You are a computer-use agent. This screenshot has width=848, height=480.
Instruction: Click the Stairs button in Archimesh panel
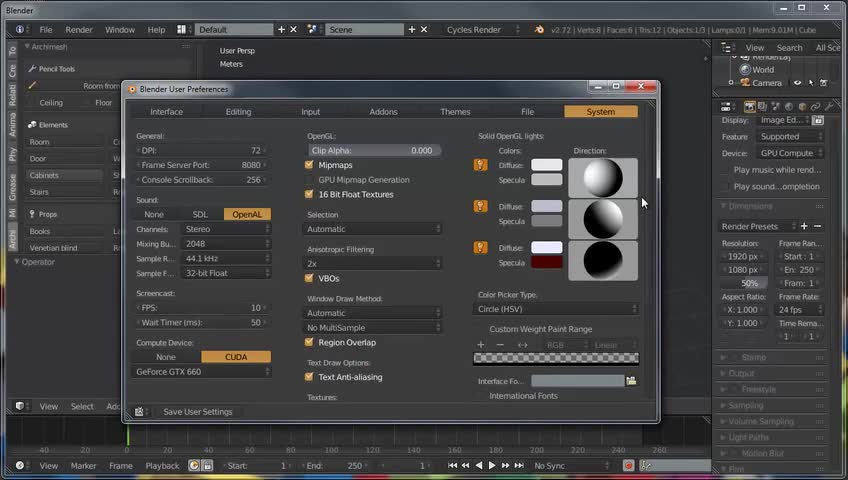click(64, 192)
